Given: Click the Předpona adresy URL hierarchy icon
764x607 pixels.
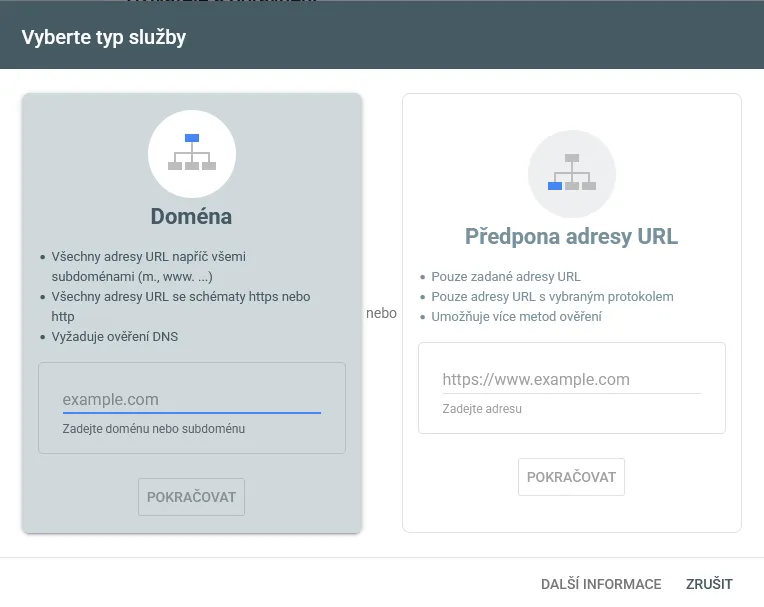Looking at the screenshot, I should pos(572,174).
